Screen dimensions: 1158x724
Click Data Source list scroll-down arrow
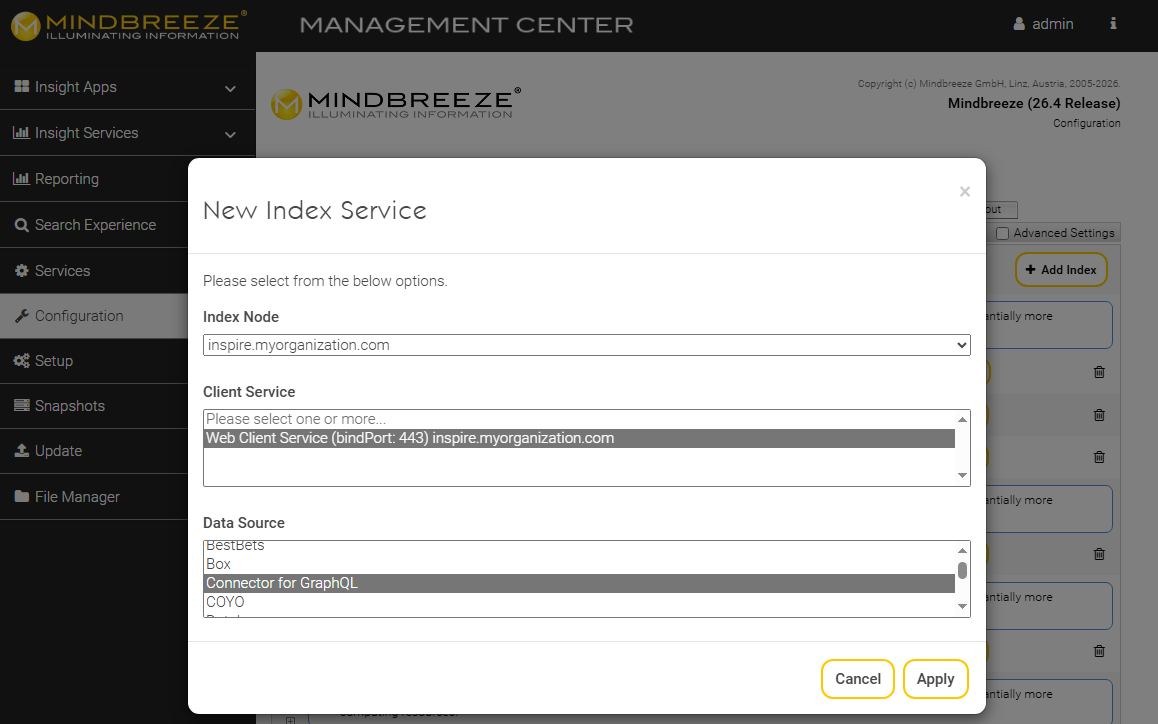pyautogui.click(x=962, y=607)
